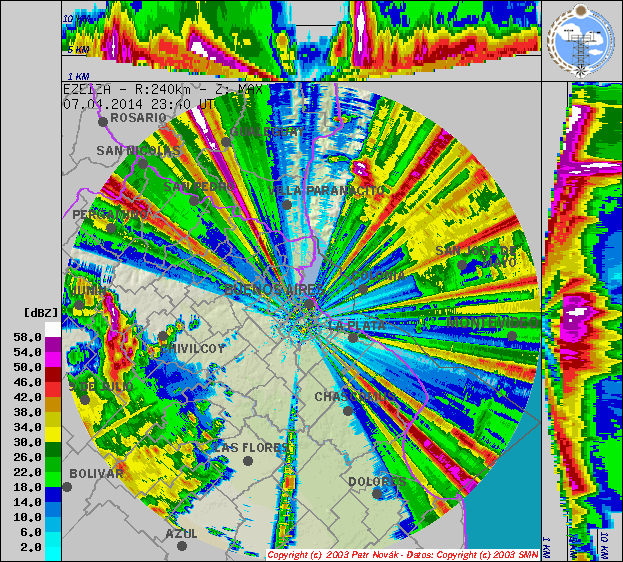Click the 58.0 legend value

pyautogui.click(x=27, y=337)
